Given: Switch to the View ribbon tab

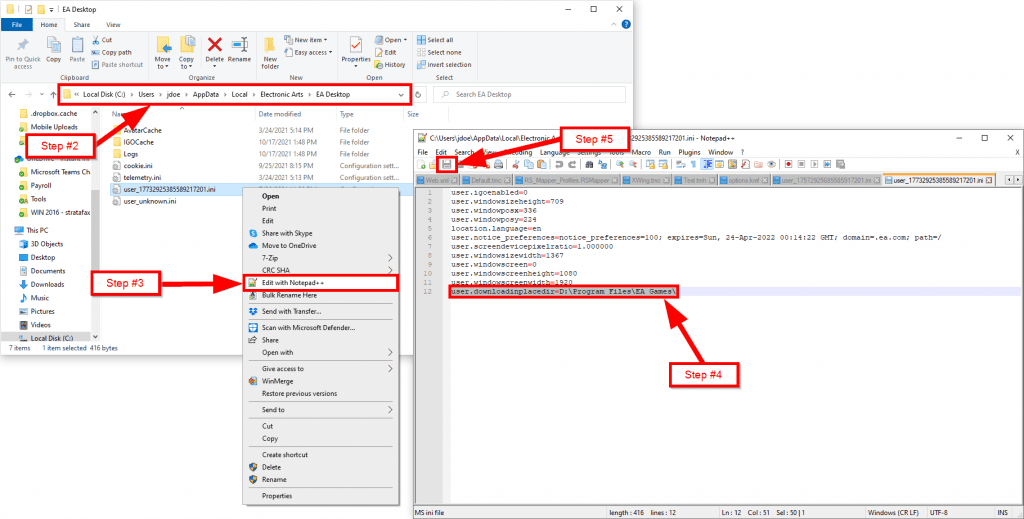Looking at the screenshot, I should pos(113,25).
